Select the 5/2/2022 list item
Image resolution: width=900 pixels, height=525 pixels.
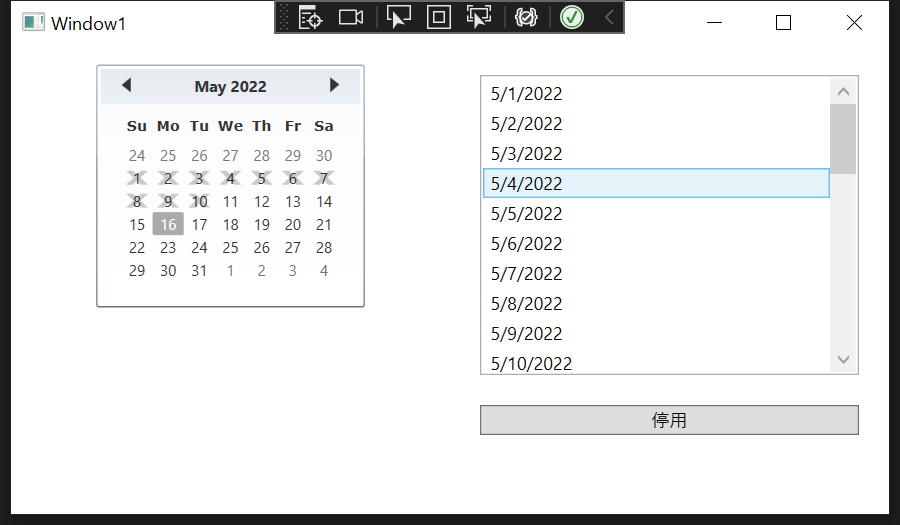tap(656, 123)
